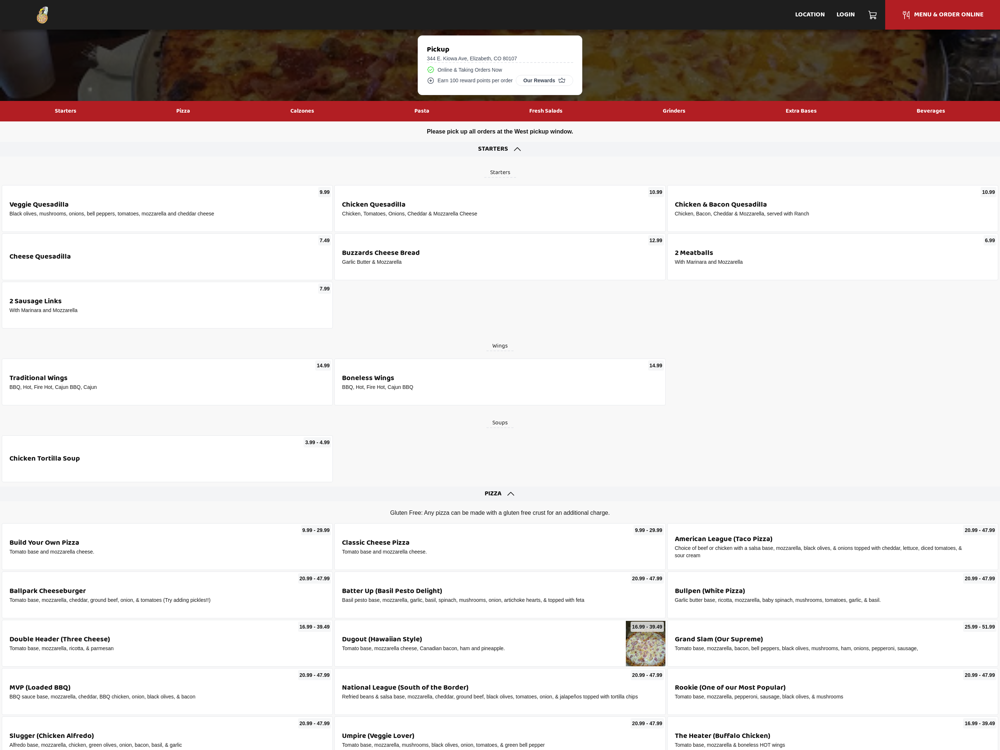Select the Fresh Salads category tab

coord(545,111)
